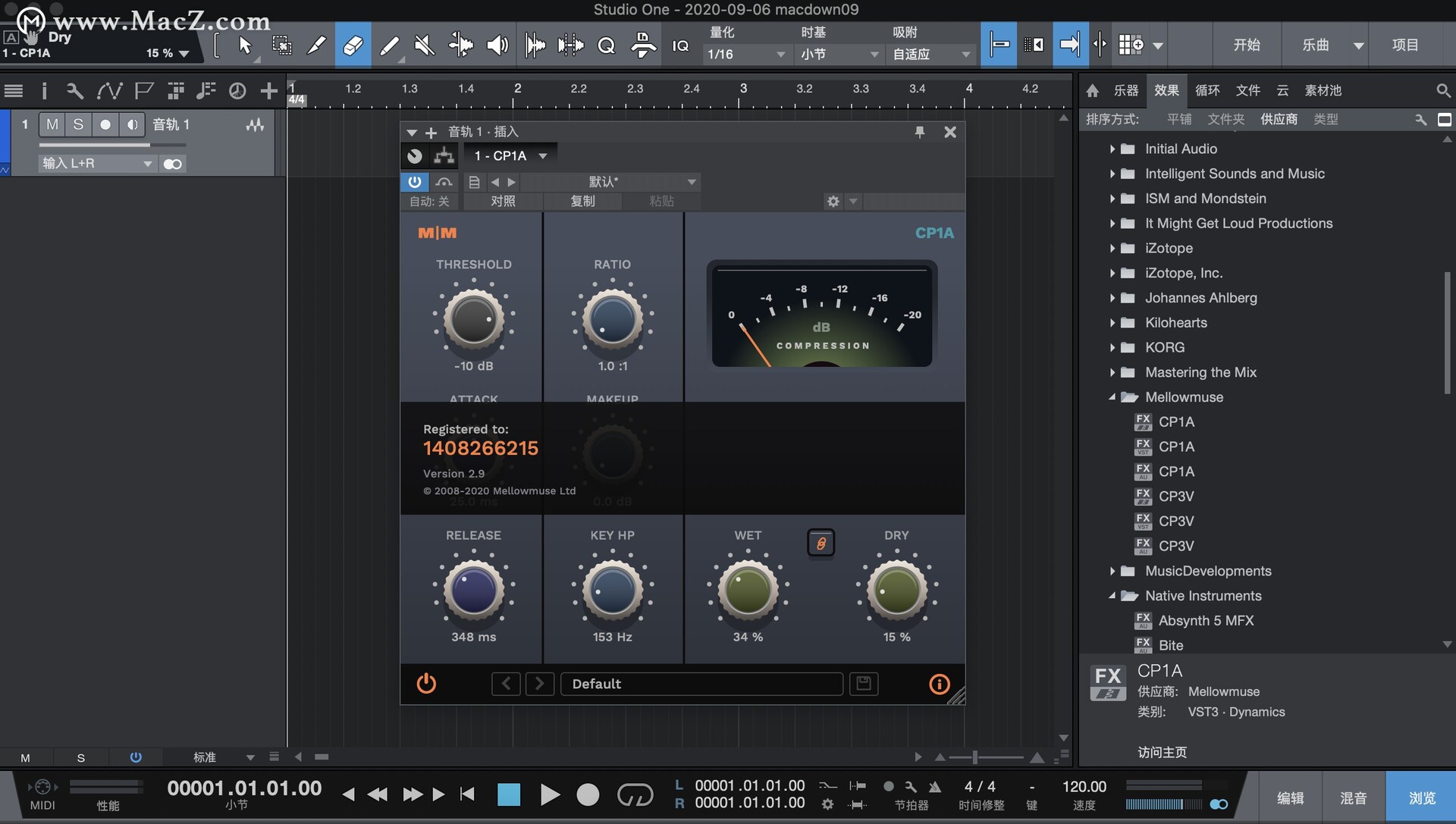Sort browser by 类型
This screenshot has height=824, width=1456.
click(x=1326, y=119)
